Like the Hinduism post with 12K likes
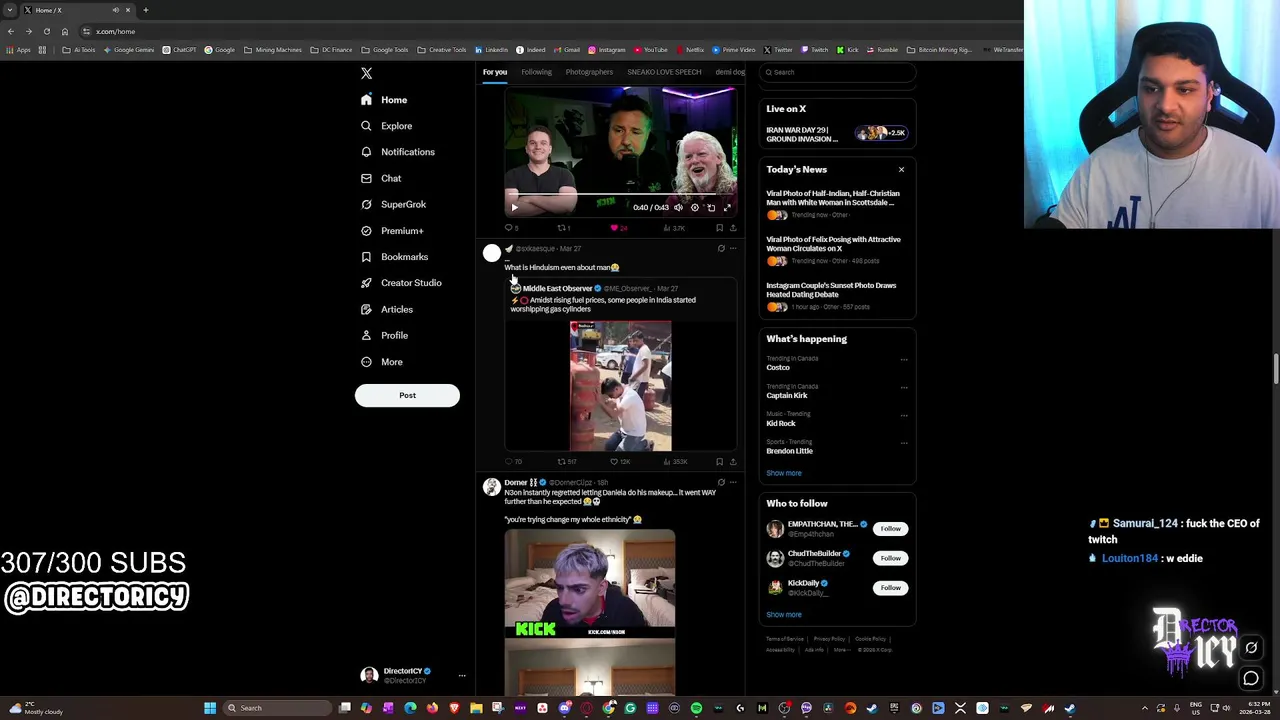 click(620, 462)
